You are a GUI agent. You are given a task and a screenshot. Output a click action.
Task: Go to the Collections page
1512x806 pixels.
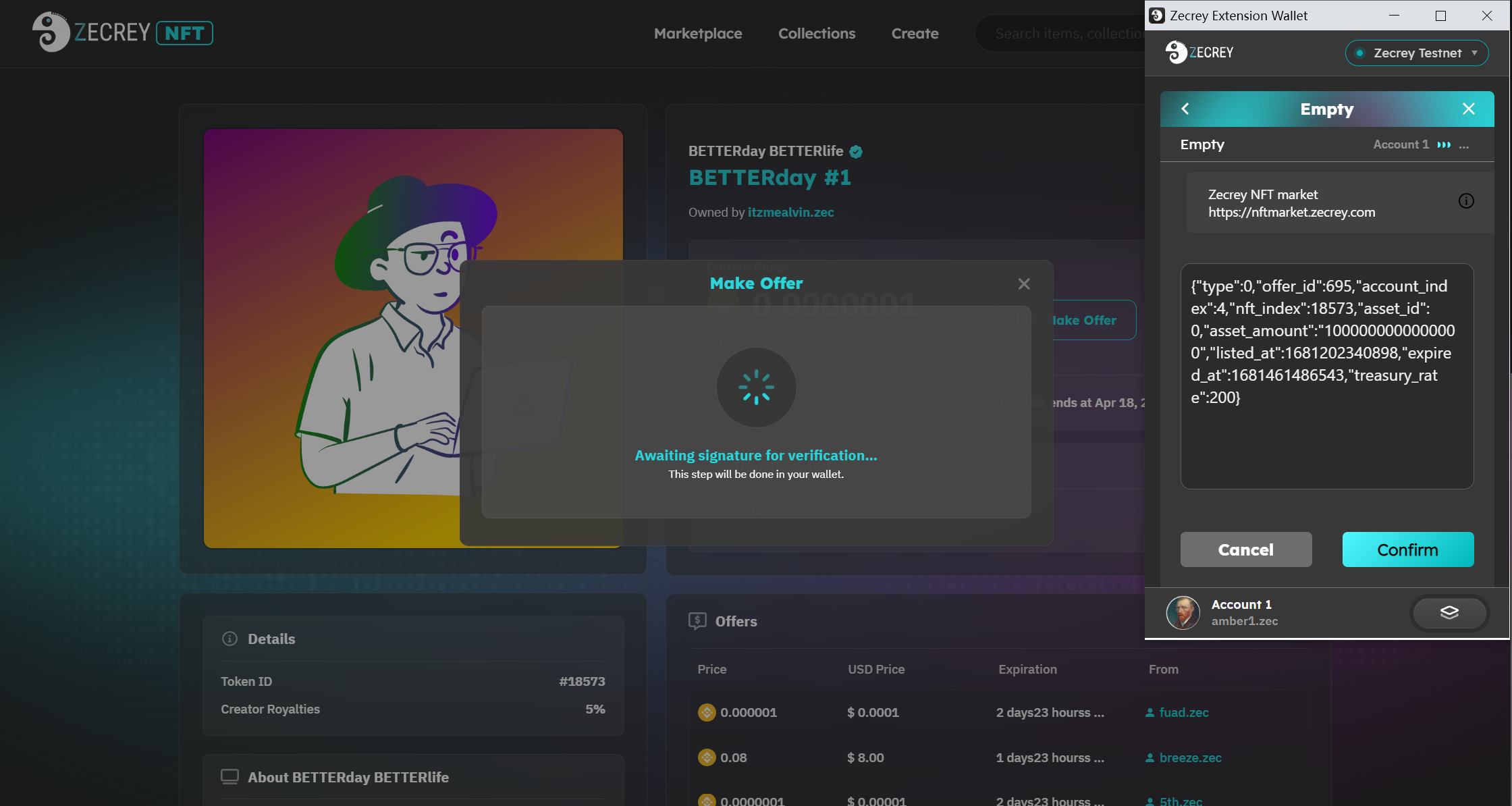(817, 33)
